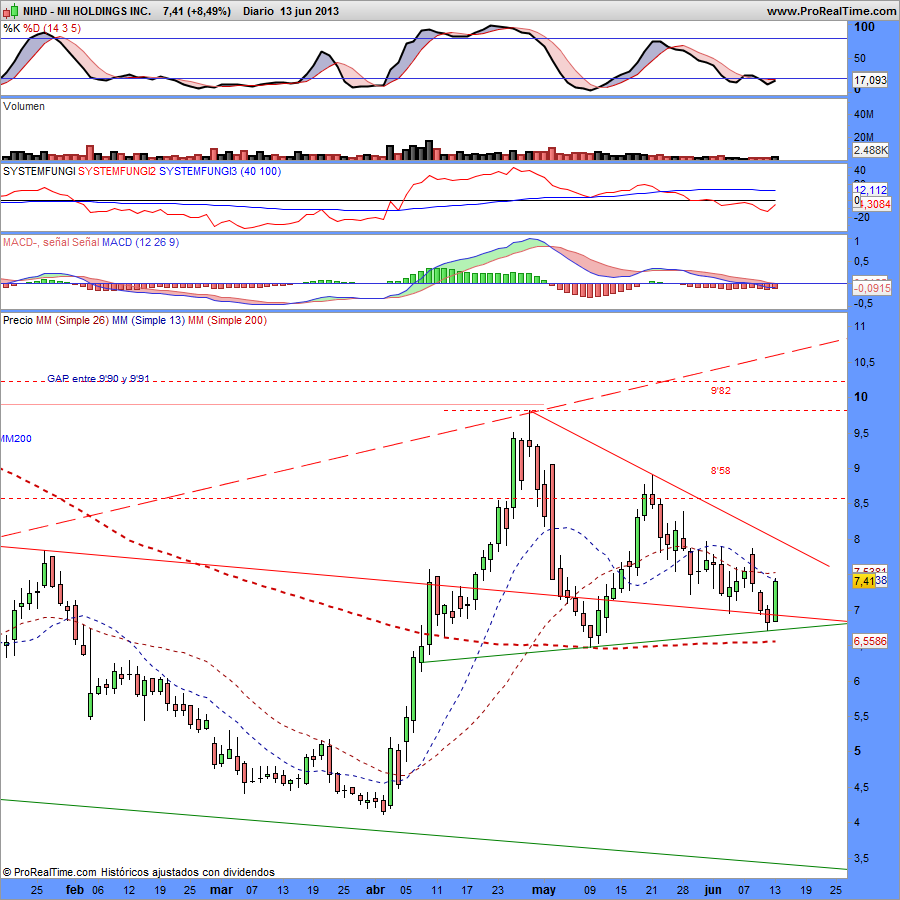Viewport: 900px width, 900px height.
Task: Click the red 'SYSTEMFUNGI2' label
Action: point(117,171)
